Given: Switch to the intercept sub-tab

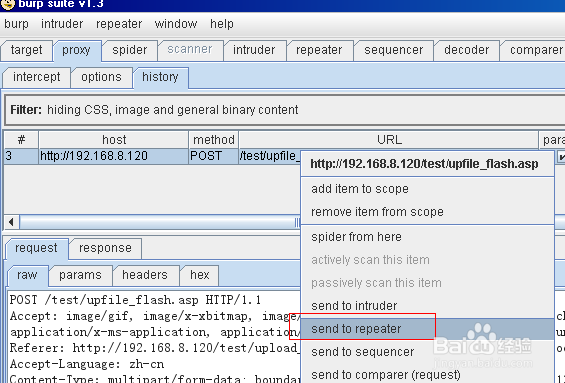Looking at the screenshot, I should tap(36, 77).
